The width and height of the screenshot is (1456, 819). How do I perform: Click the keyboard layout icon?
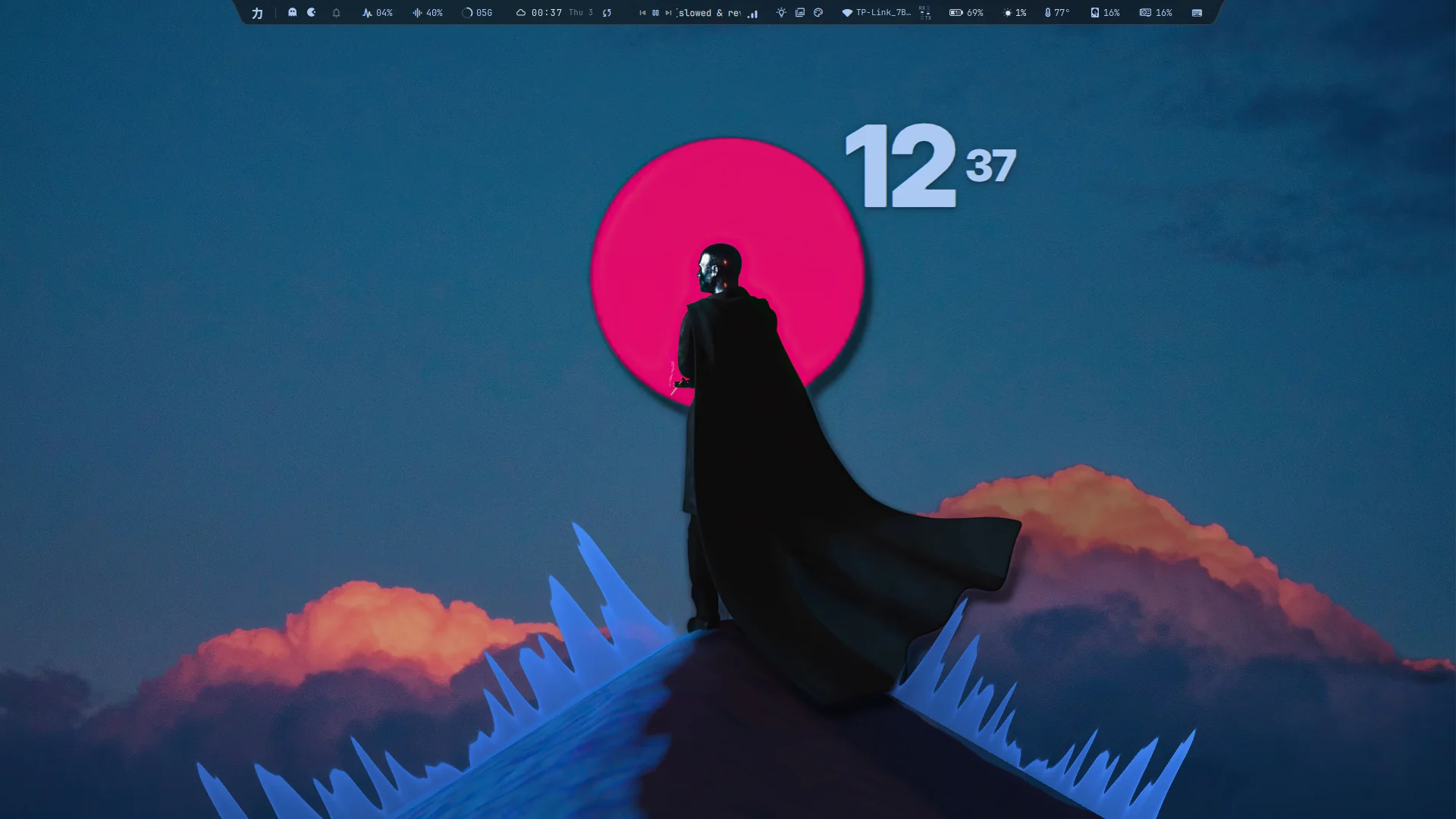click(x=1197, y=13)
